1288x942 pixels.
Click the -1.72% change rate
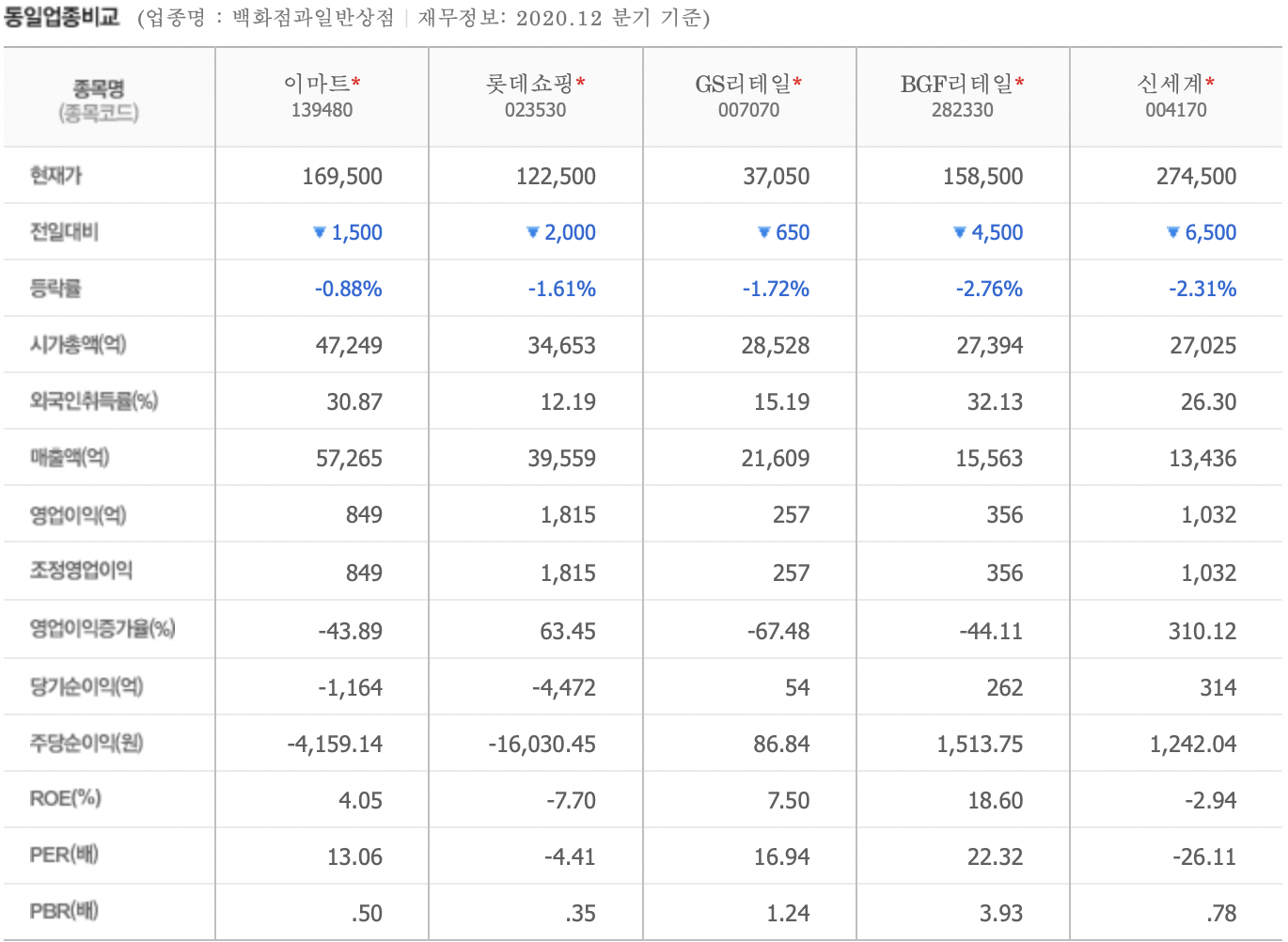click(x=776, y=290)
